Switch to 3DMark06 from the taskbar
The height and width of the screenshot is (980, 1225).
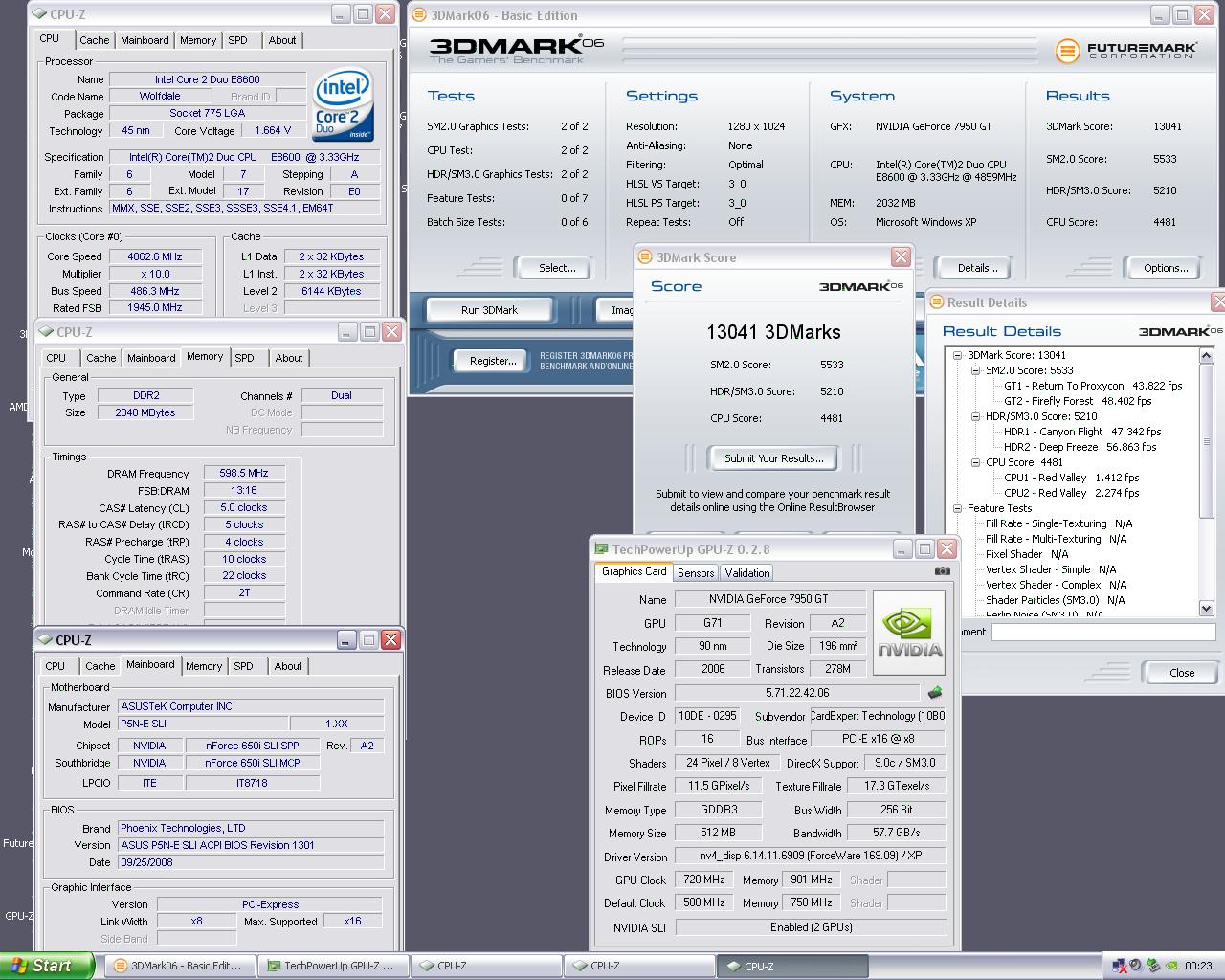click(x=179, y=967)
